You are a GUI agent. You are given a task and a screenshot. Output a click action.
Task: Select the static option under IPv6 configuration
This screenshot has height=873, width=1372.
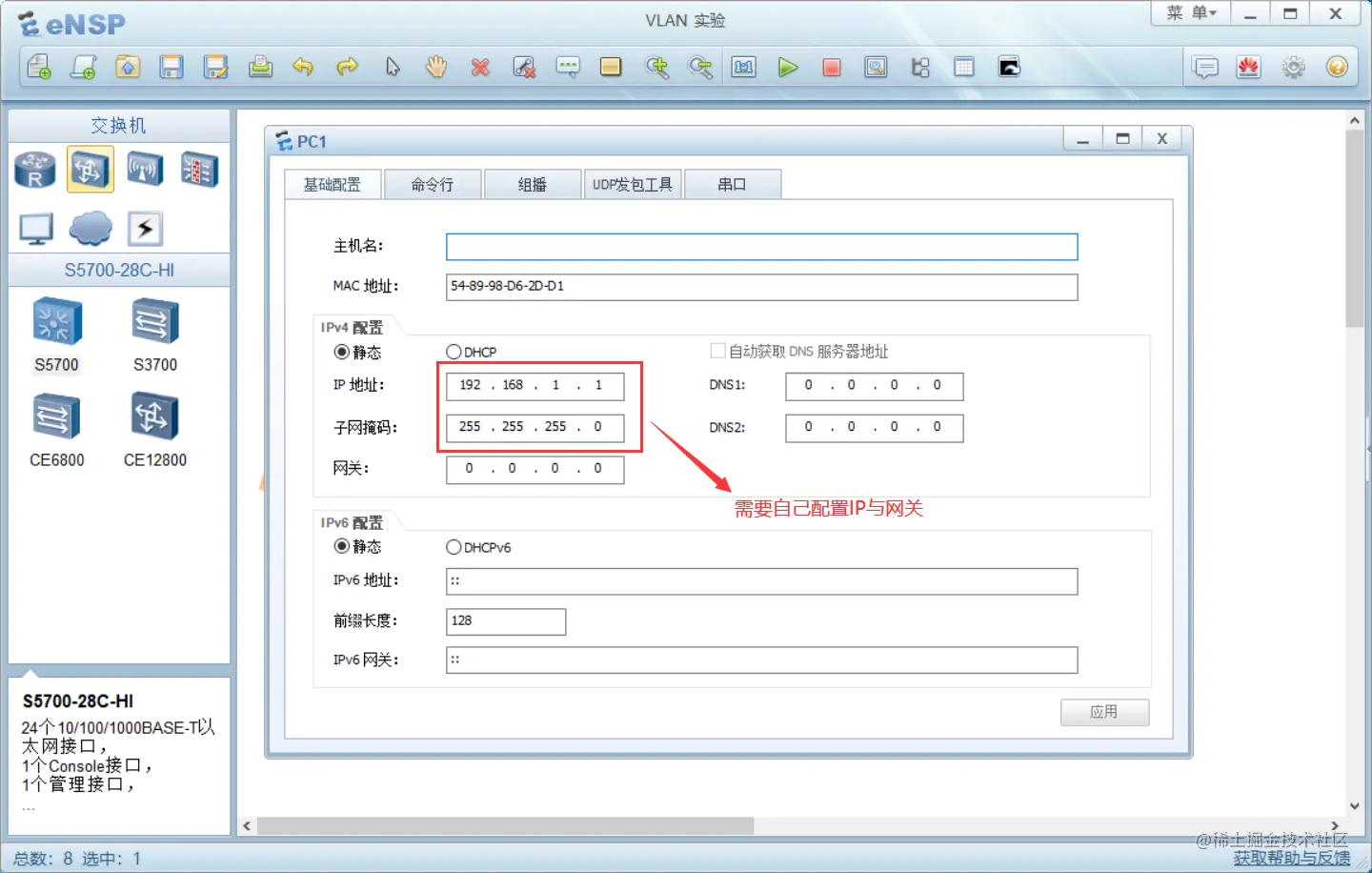(342, 546)
